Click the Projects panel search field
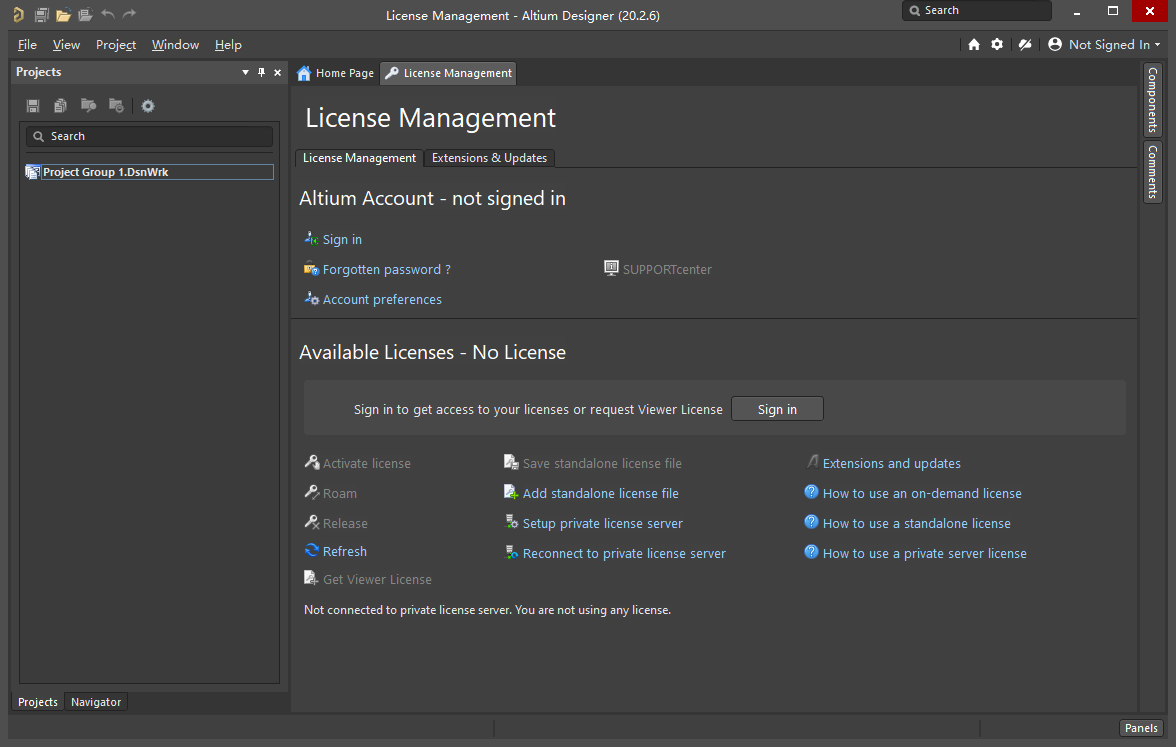Image resolution: width=1176 pixels, height=747 pixels. [150, 136]
